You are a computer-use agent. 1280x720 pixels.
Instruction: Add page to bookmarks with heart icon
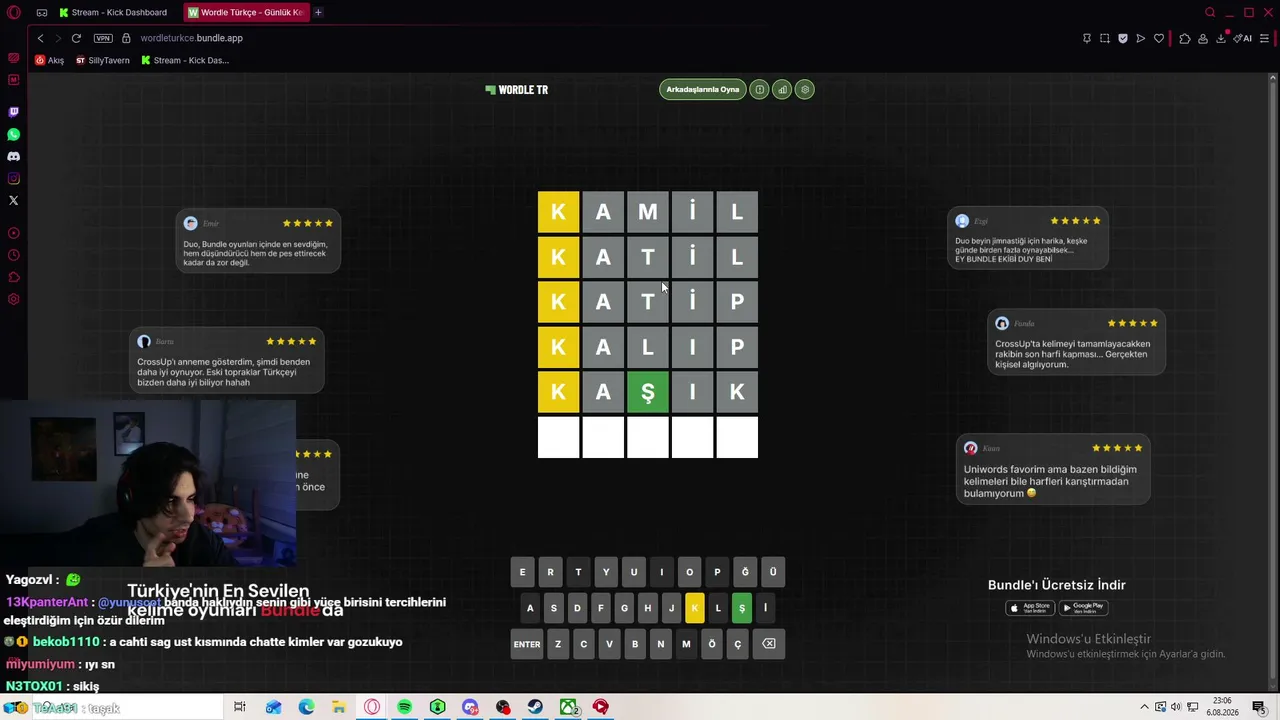1159,38
